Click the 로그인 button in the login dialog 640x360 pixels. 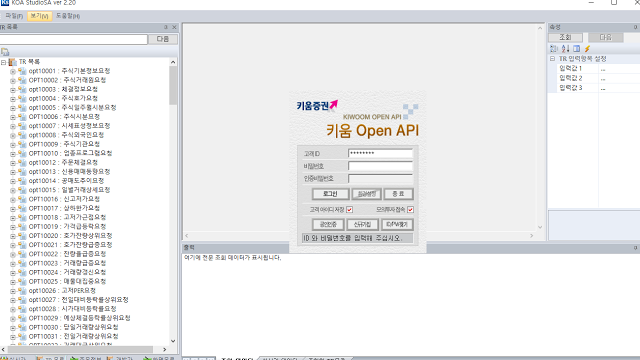point(330,194)
